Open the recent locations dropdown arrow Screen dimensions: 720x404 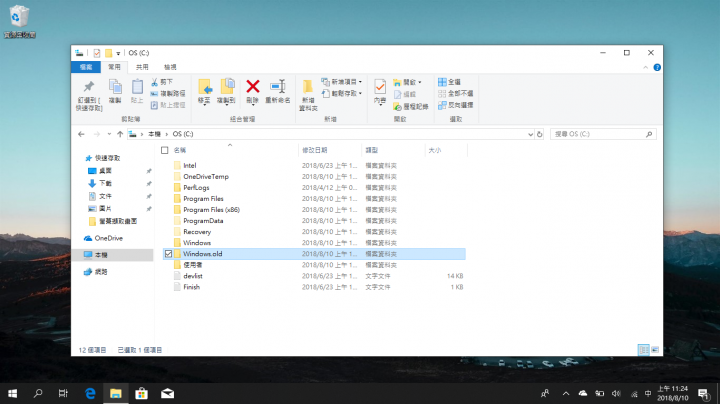pos(109,134)
